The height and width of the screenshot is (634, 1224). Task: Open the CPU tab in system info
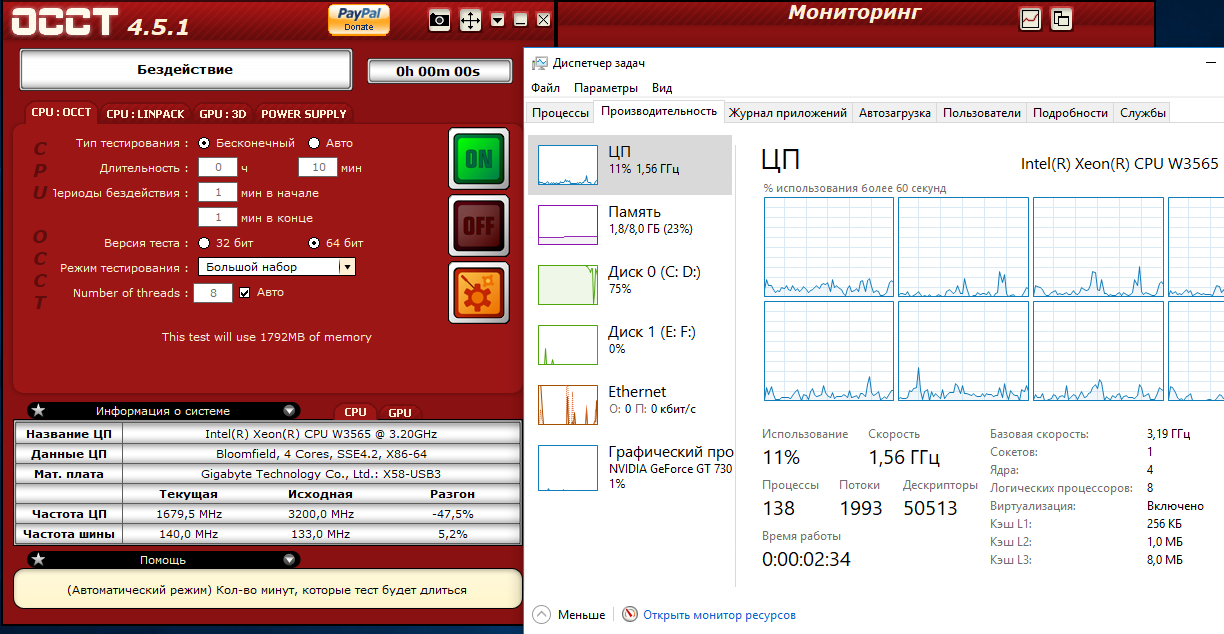click(355, 412)
